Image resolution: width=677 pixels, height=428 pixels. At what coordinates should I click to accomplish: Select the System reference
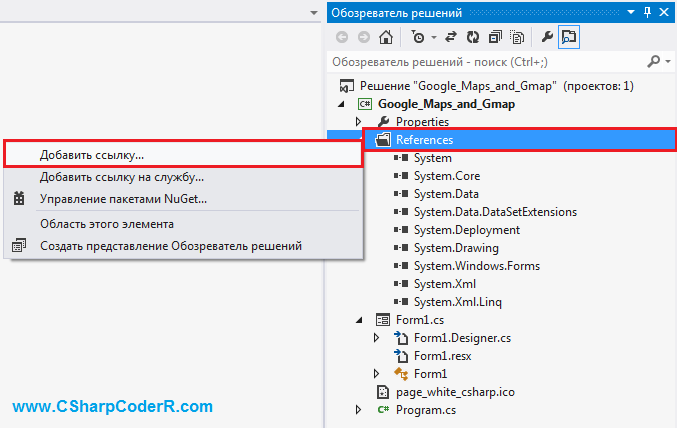coord(433,158)
